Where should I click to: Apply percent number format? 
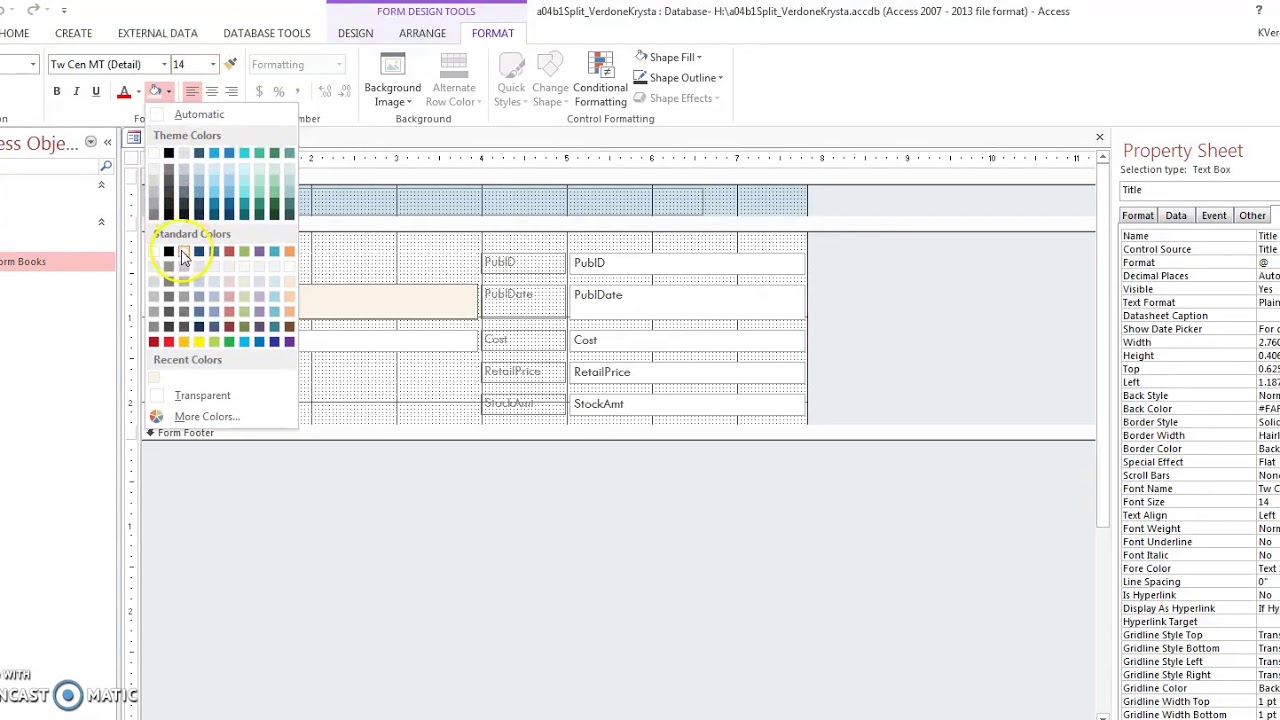279,92
